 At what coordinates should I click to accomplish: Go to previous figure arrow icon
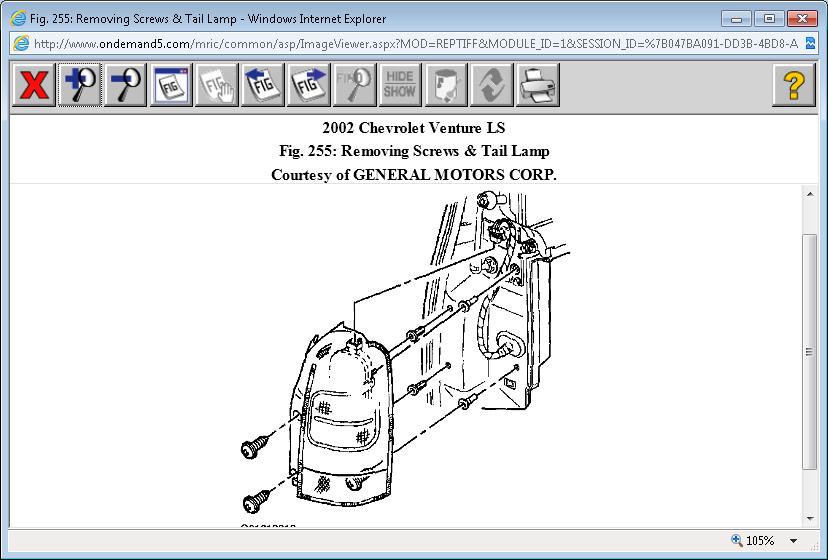[262, 85]
